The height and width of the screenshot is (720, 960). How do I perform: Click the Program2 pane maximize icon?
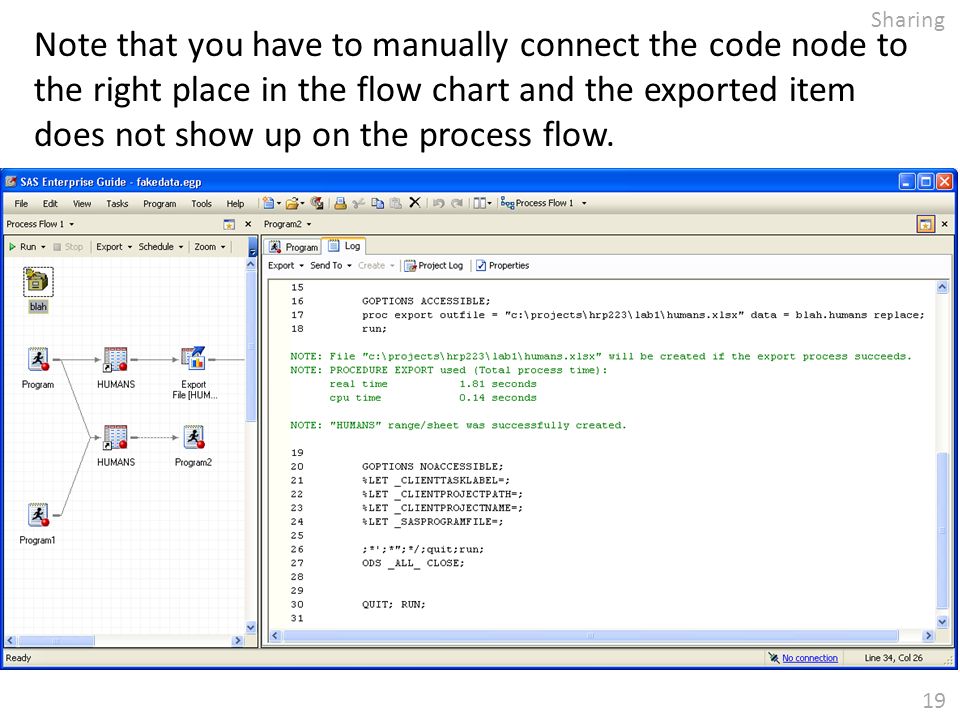point(925,224)
